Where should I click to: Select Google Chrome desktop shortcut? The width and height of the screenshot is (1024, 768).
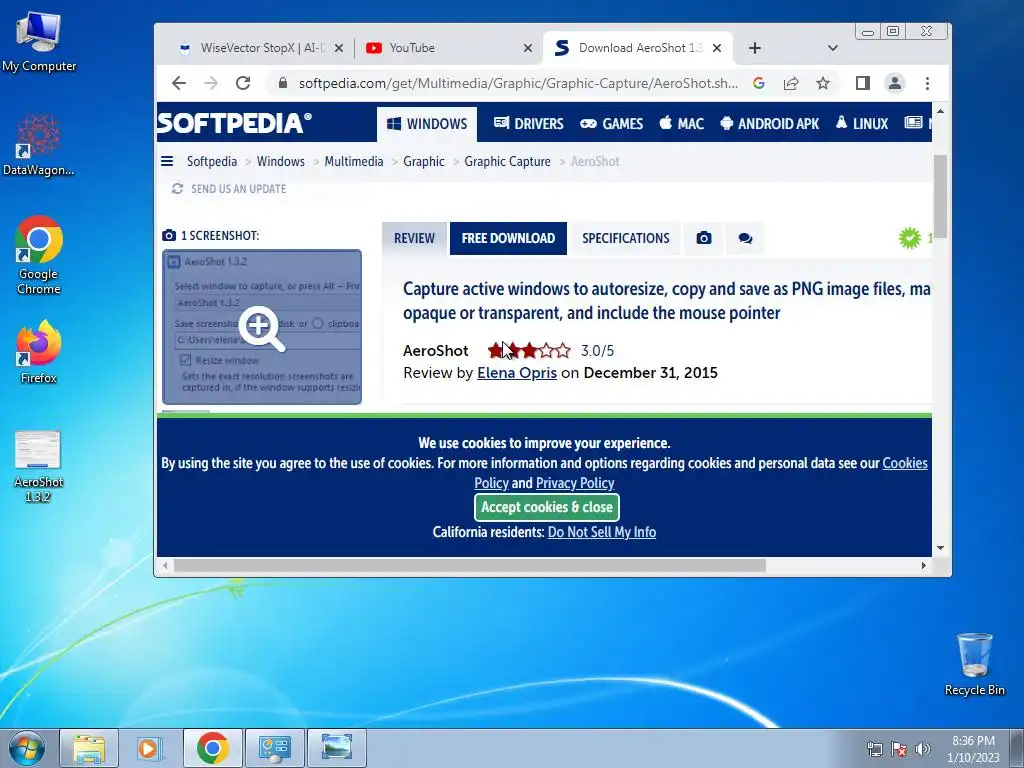[x=39, y=255]
